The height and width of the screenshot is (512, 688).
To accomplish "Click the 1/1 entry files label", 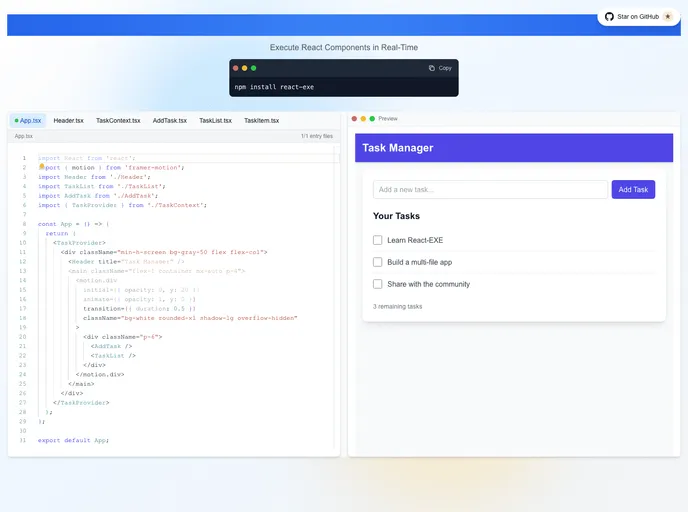I will tap(317, 136).
